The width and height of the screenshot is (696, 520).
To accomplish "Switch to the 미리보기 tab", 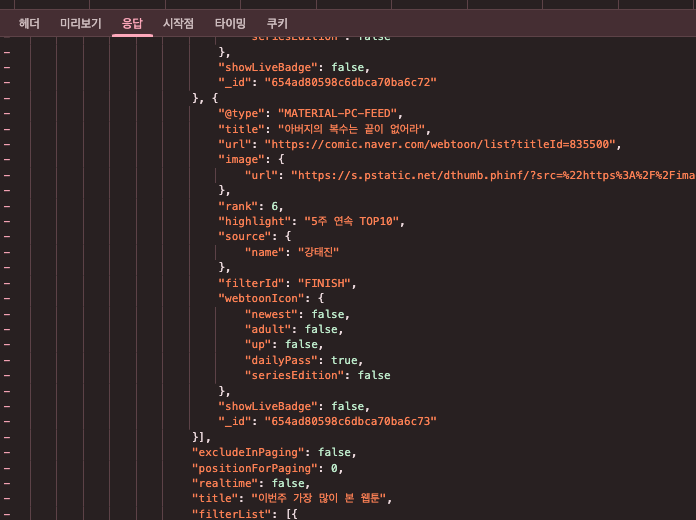I will click(x=80, y=23).
